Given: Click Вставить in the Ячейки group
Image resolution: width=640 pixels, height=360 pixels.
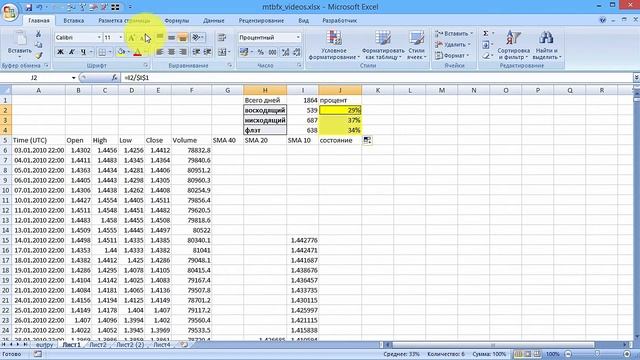Looking at the screenshot, I should (x=454, y=33).
